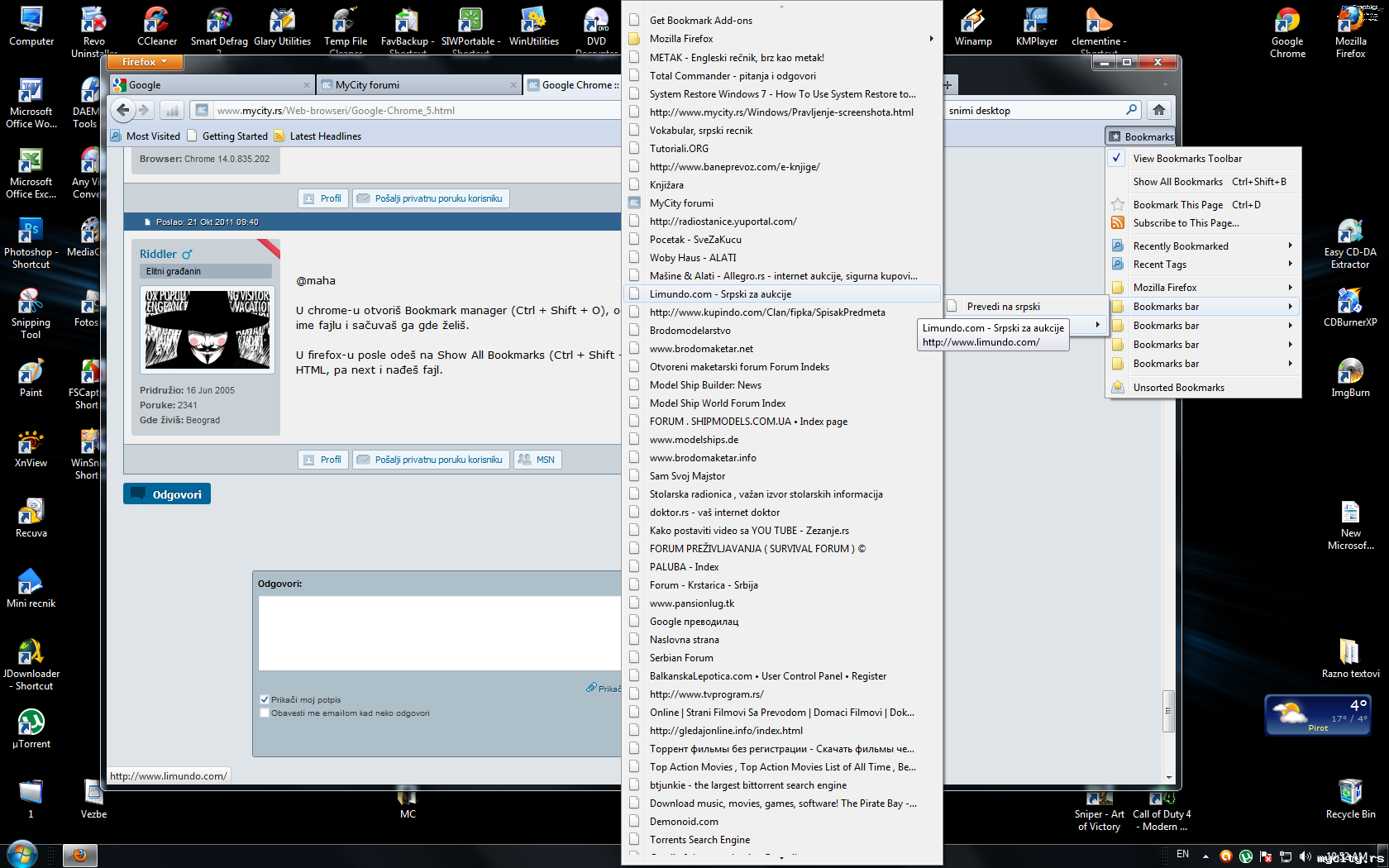1389x868 pixels.
Task: Open ImgBurn desktop icon
Action: pos(1350,378)
